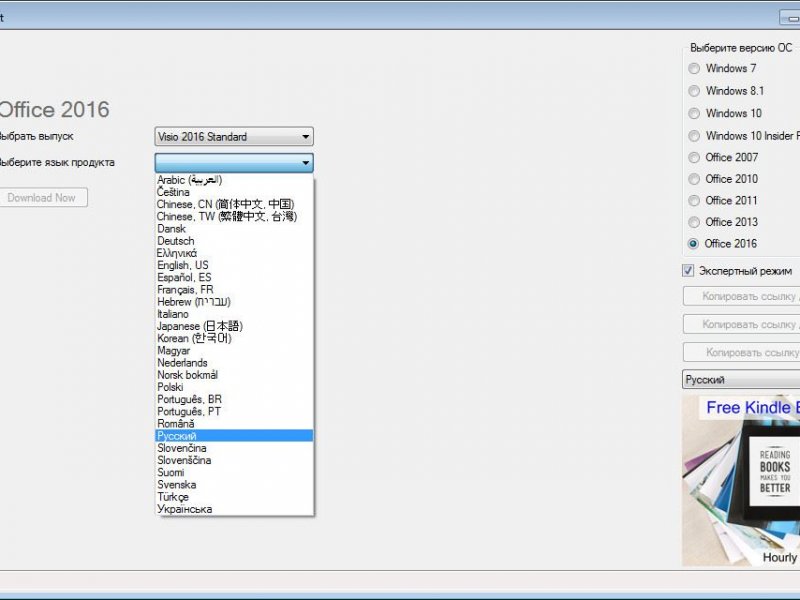Screen dimensions: 800x600
Task: Open the Free Kindle Books advertisement
Action: point(741,480)
